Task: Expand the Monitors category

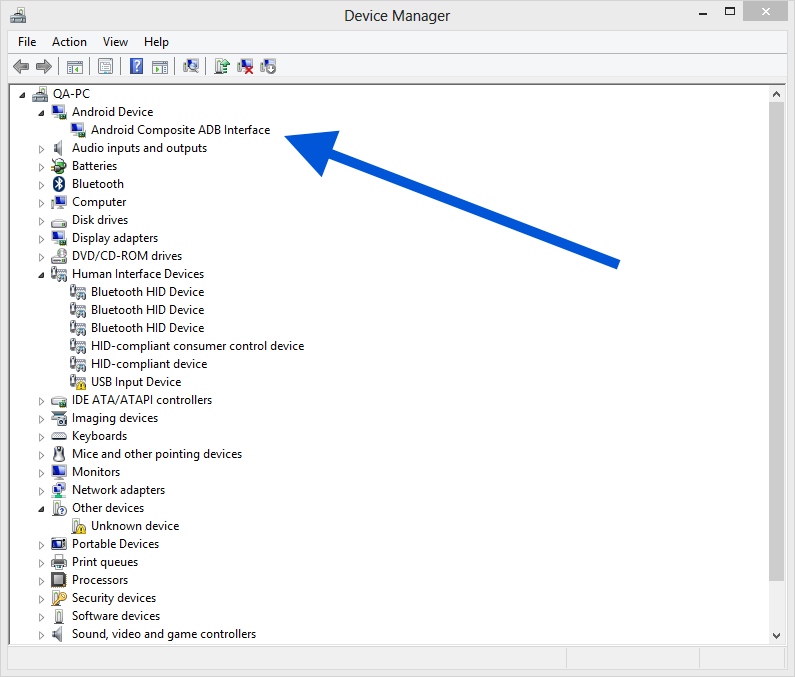Action: pyautogui.click(x=41, y=473)
